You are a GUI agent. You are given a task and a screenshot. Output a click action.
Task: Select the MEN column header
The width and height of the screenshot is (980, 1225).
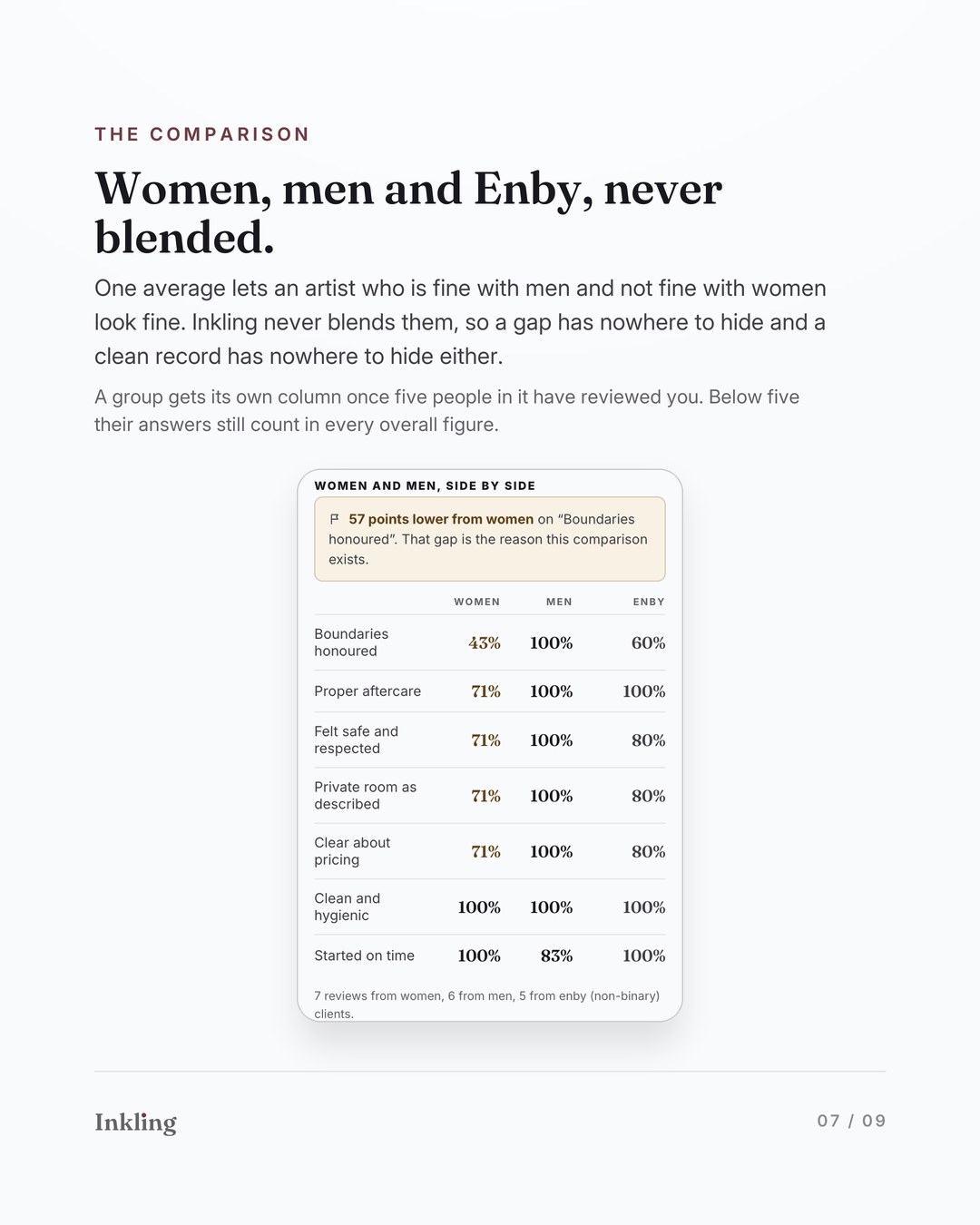pyautogui.click(x=559, y=602)
